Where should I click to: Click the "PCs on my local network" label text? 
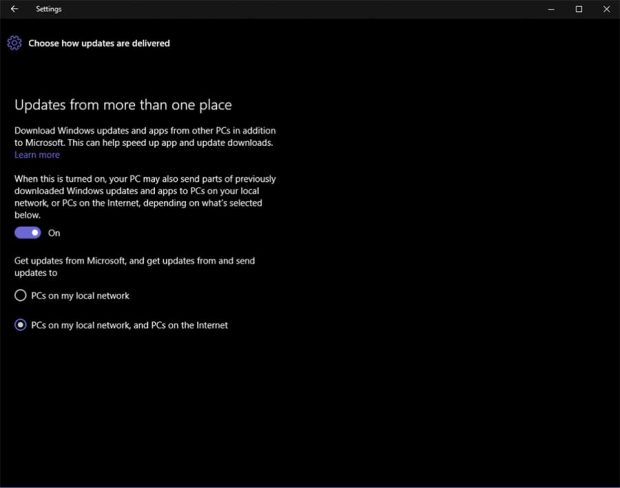pyautogui.click(x=81, y=296)
